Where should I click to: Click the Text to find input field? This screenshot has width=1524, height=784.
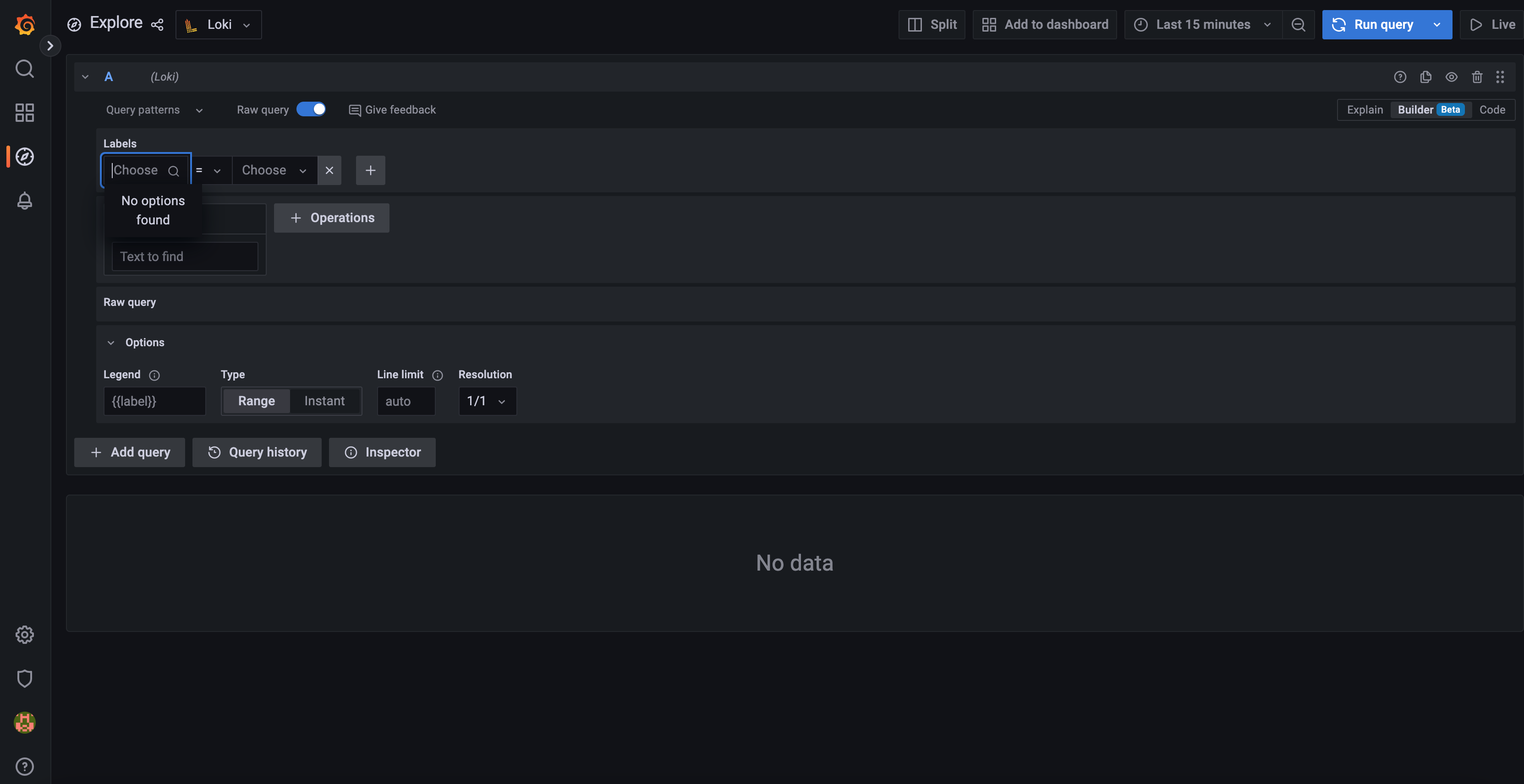click(x=184, y=256)
